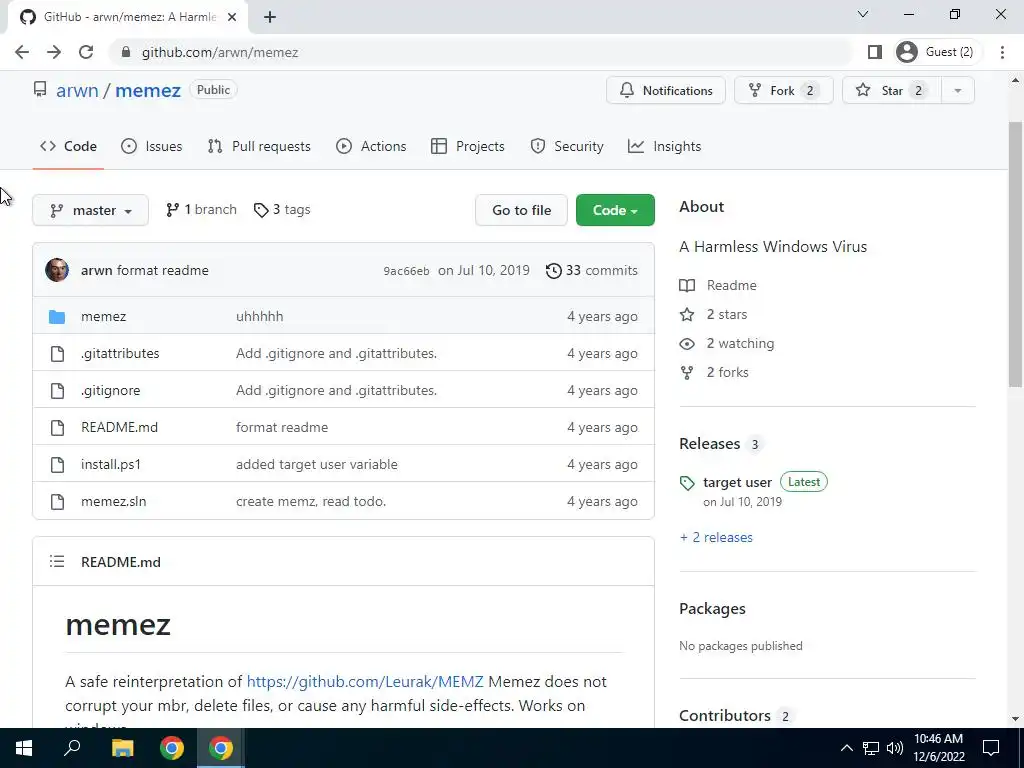Click the repository book icon beside arwn
The image size is (1024, 768).
40,89
